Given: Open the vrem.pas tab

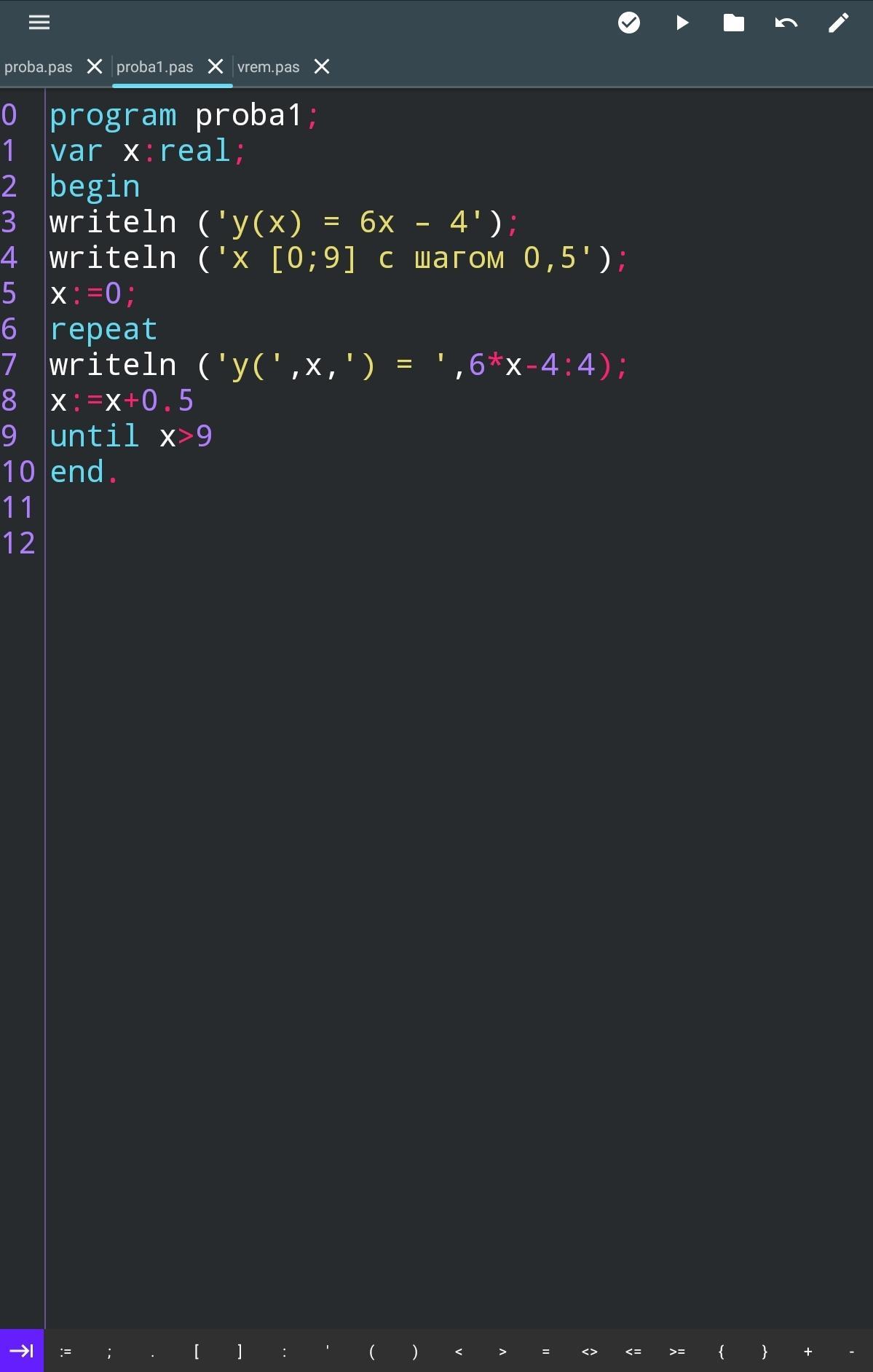Looking at the screenshot, I should coord(269,67).
